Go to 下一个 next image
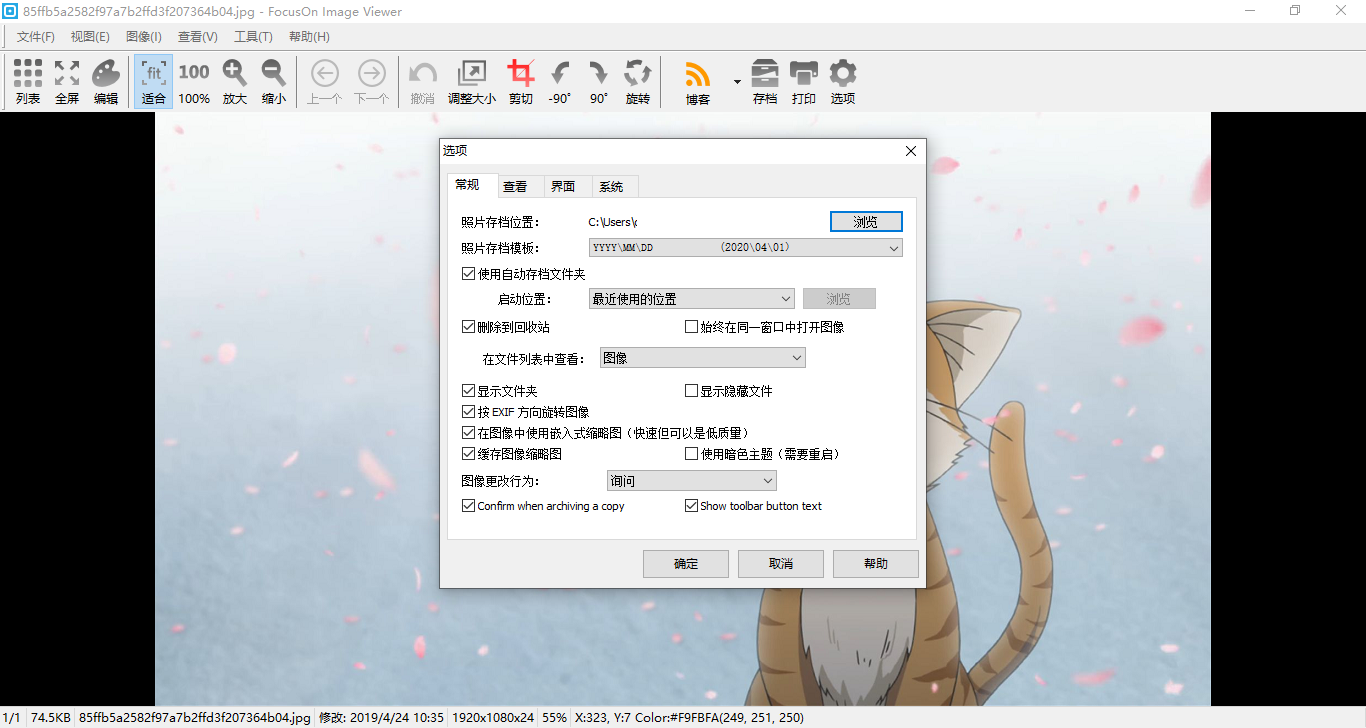Image resolution: width=1366 pixels, height=728 pixels. pos(372,81)
